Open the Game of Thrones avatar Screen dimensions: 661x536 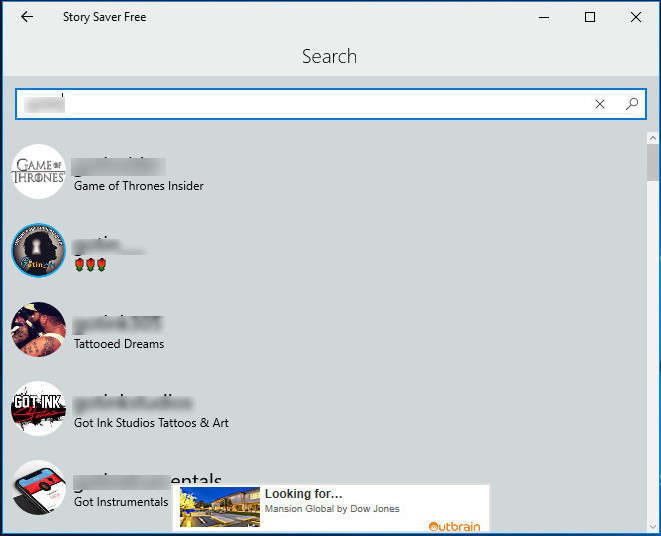38,172
